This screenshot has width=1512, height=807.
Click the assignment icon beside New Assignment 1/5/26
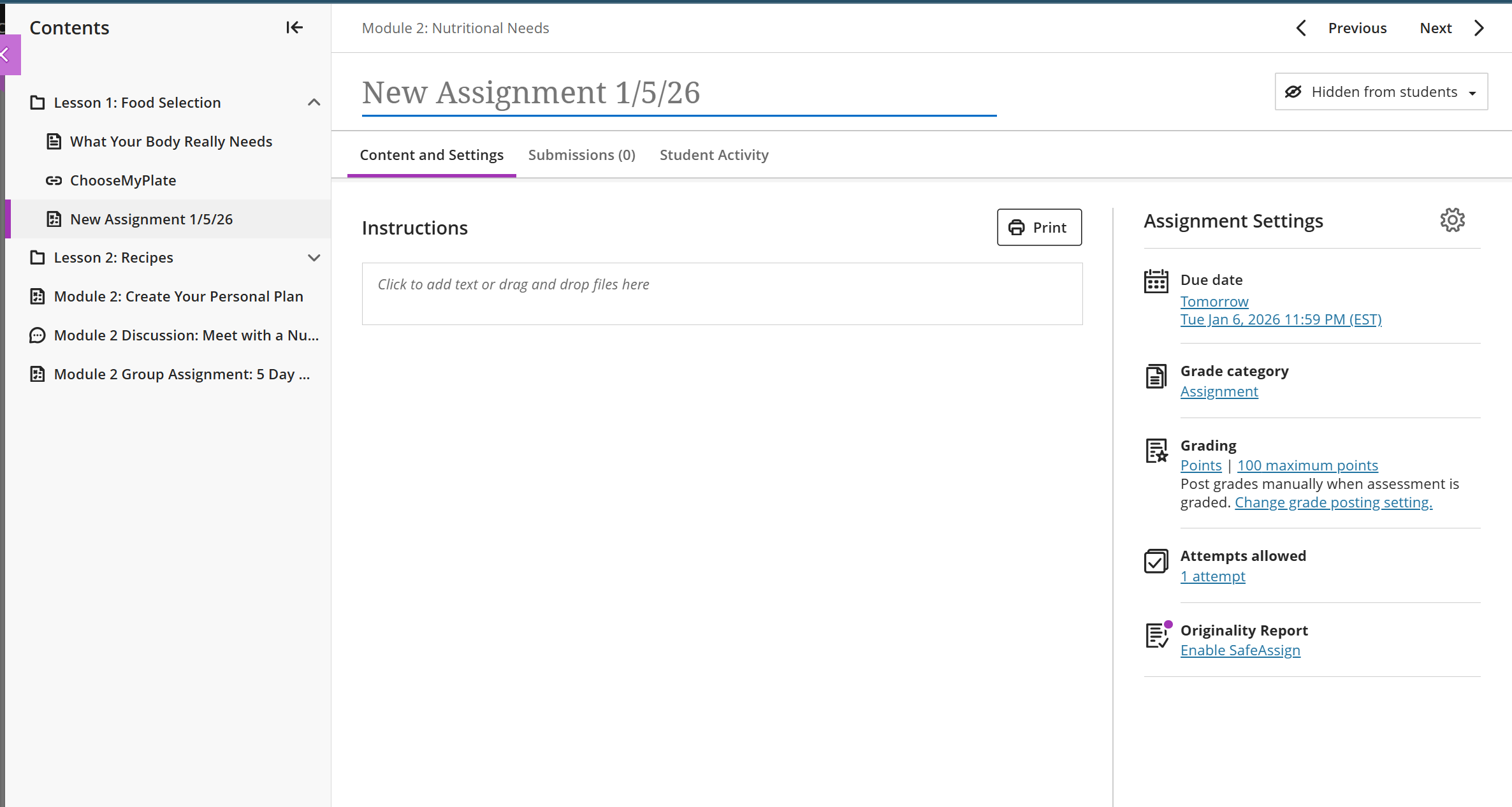[54, 219]
